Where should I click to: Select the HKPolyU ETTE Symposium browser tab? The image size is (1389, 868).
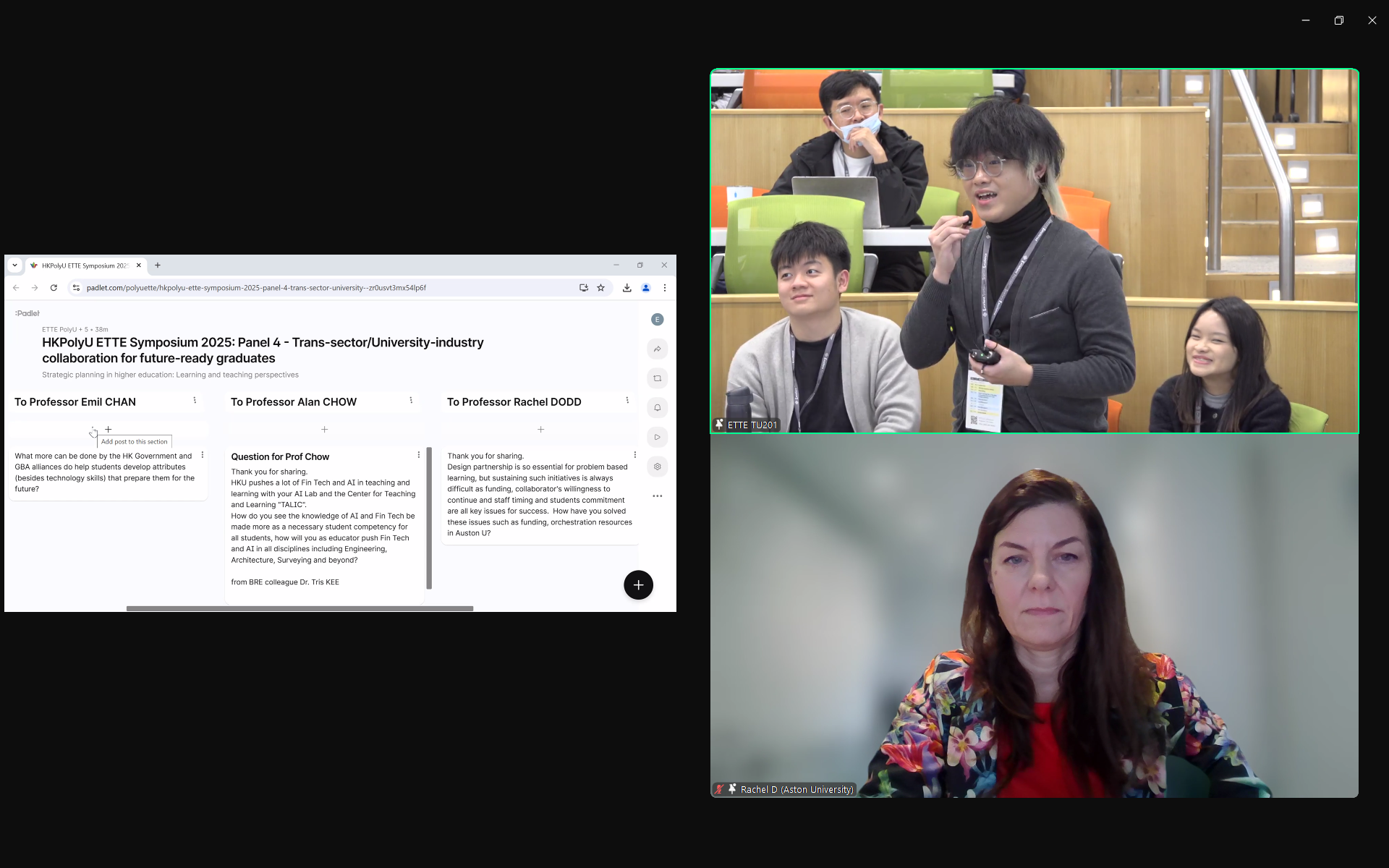click(x=83, y=265)
